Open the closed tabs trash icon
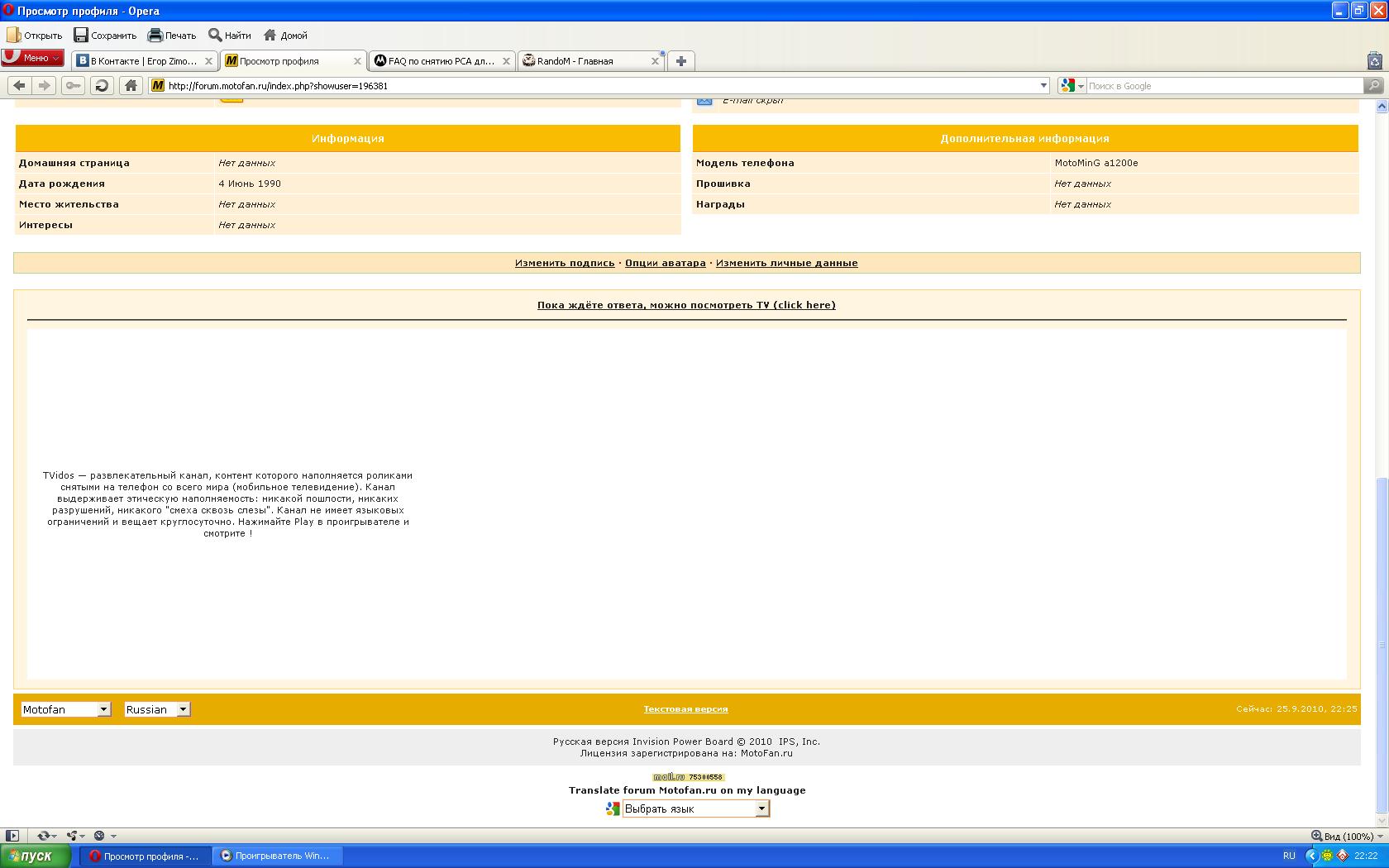1389x868 pixels. click(1374, 60)
